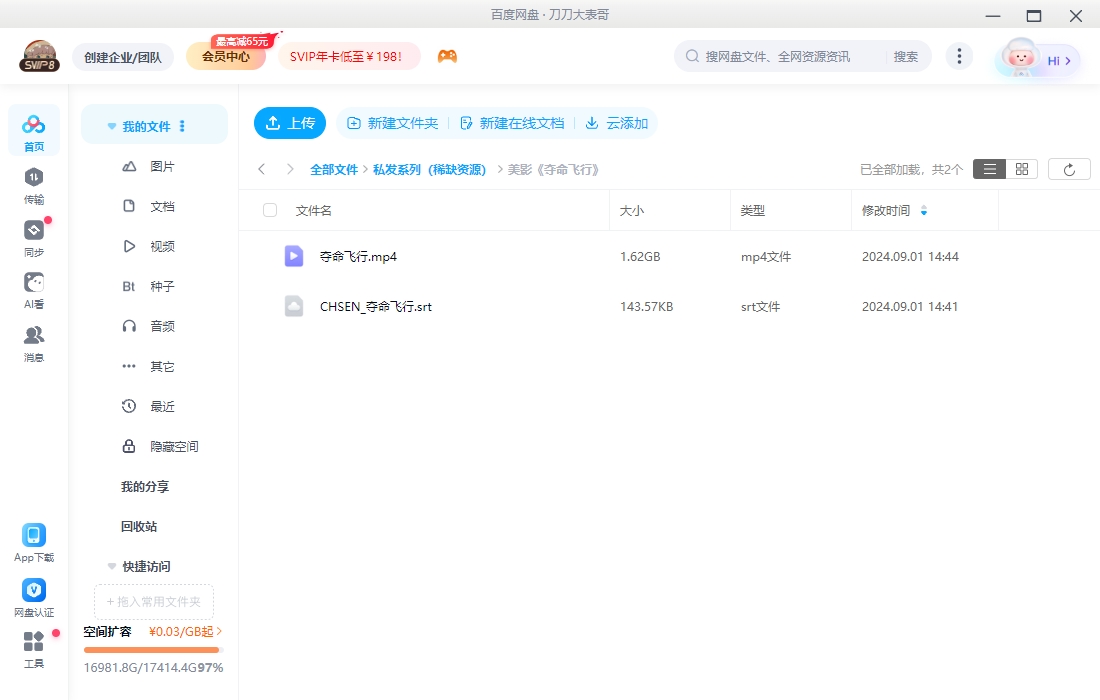Click the 上传 (Upload) button
1100x700 pixels.
pyautogui.click(x=290, y=123)
